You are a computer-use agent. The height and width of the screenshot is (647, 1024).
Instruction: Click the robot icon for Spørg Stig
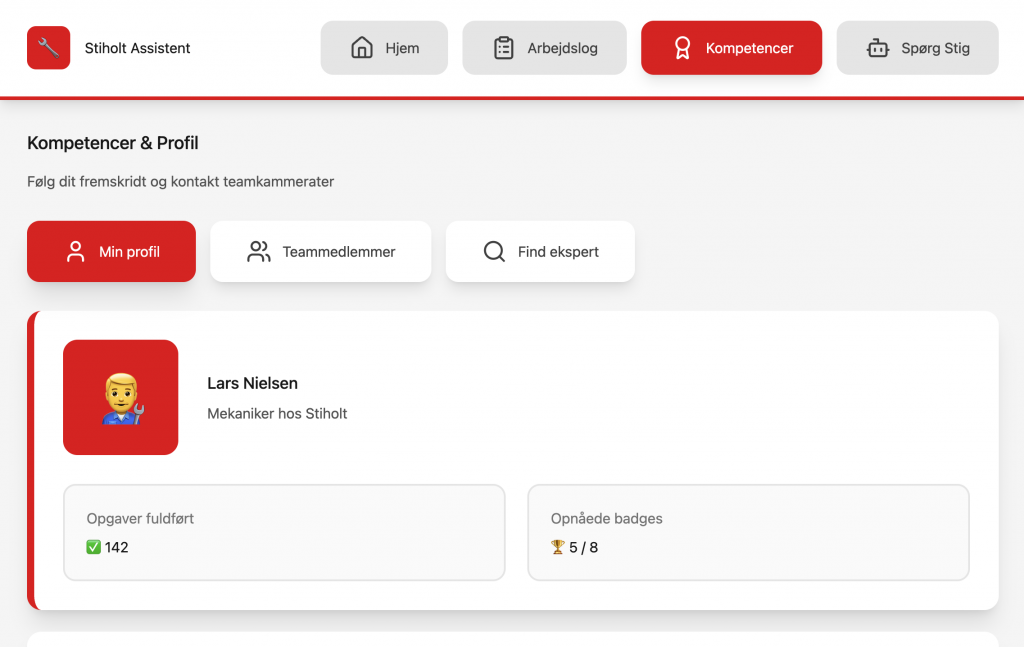point(878,48)
